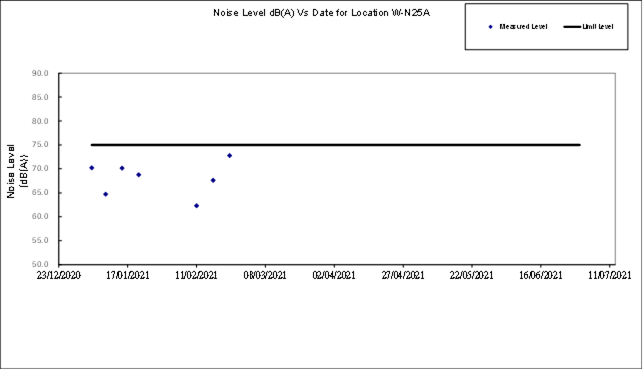Select the data point near 64.5 dB
The width and height of the screenshot is (643, 370).
point(106,194)
